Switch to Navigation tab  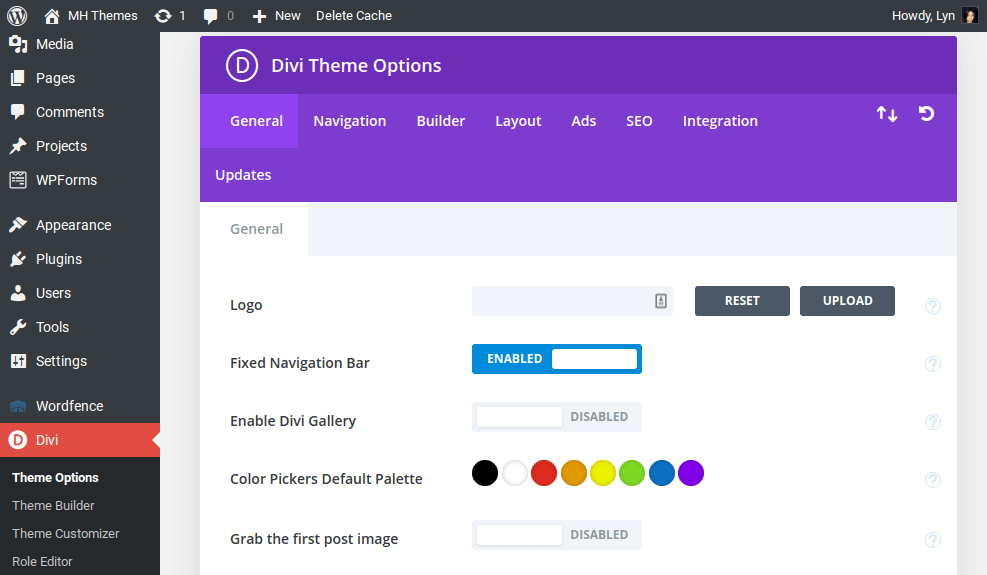(x=350, y=121)
